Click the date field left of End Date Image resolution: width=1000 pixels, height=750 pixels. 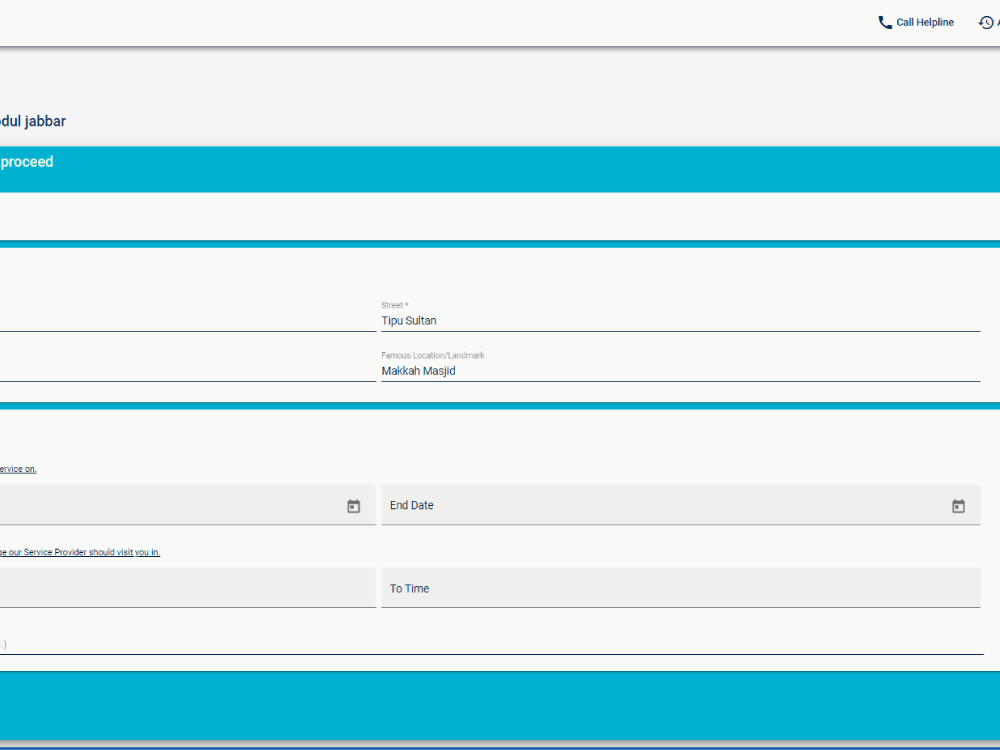[170, 506]
